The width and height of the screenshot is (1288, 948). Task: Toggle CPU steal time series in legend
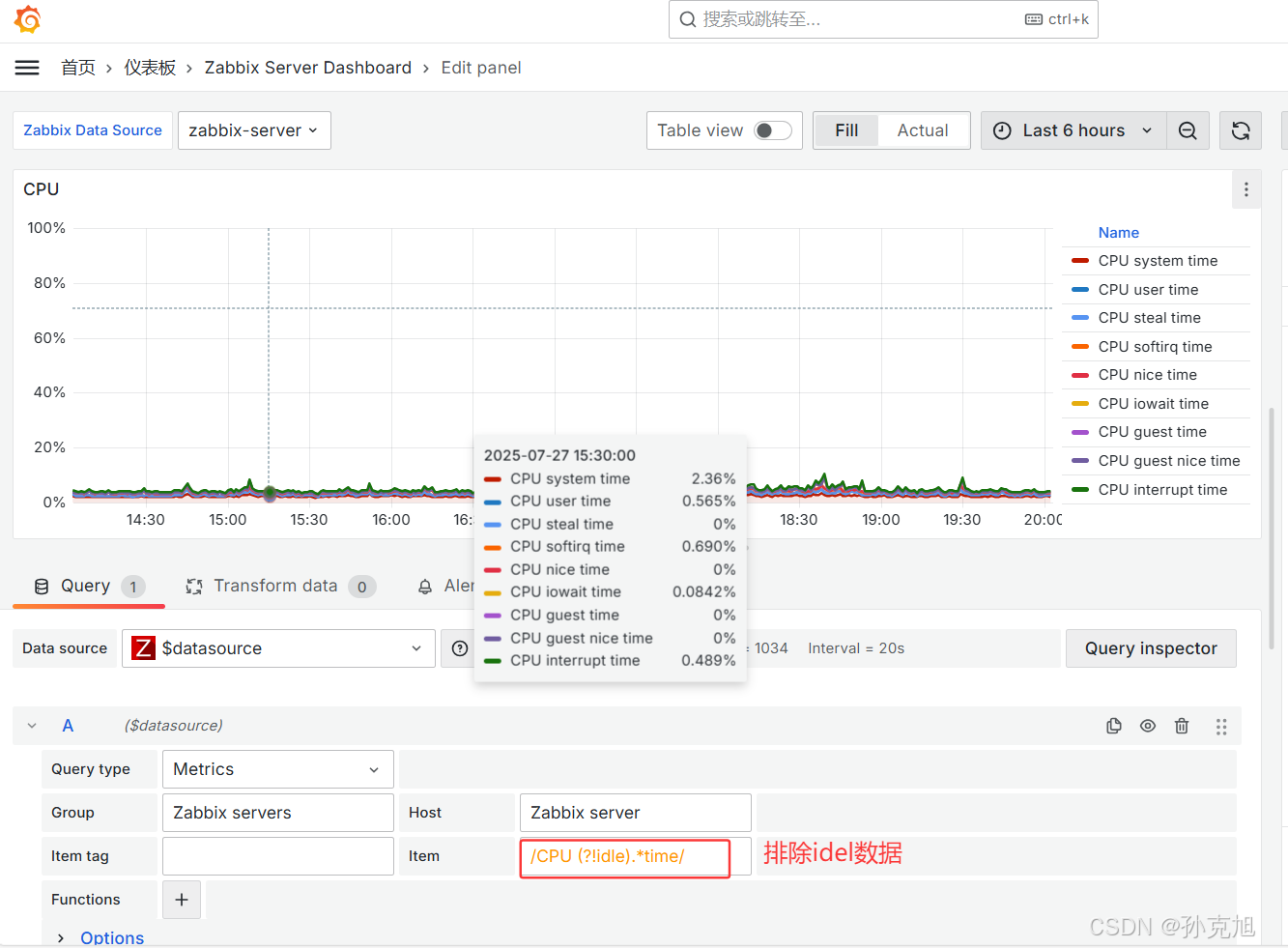coord(1150,318)
